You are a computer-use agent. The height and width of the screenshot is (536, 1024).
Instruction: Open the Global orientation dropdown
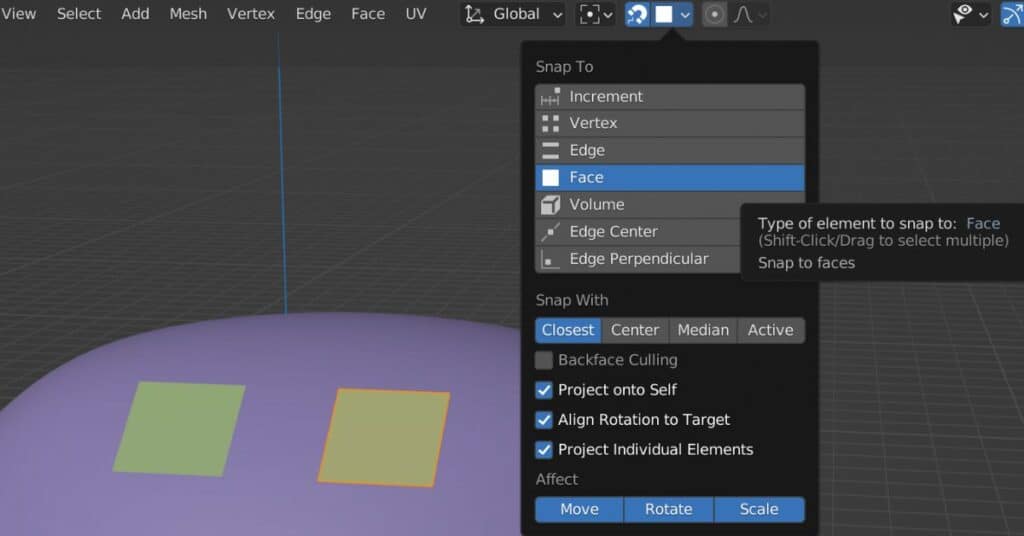[513, 14]
